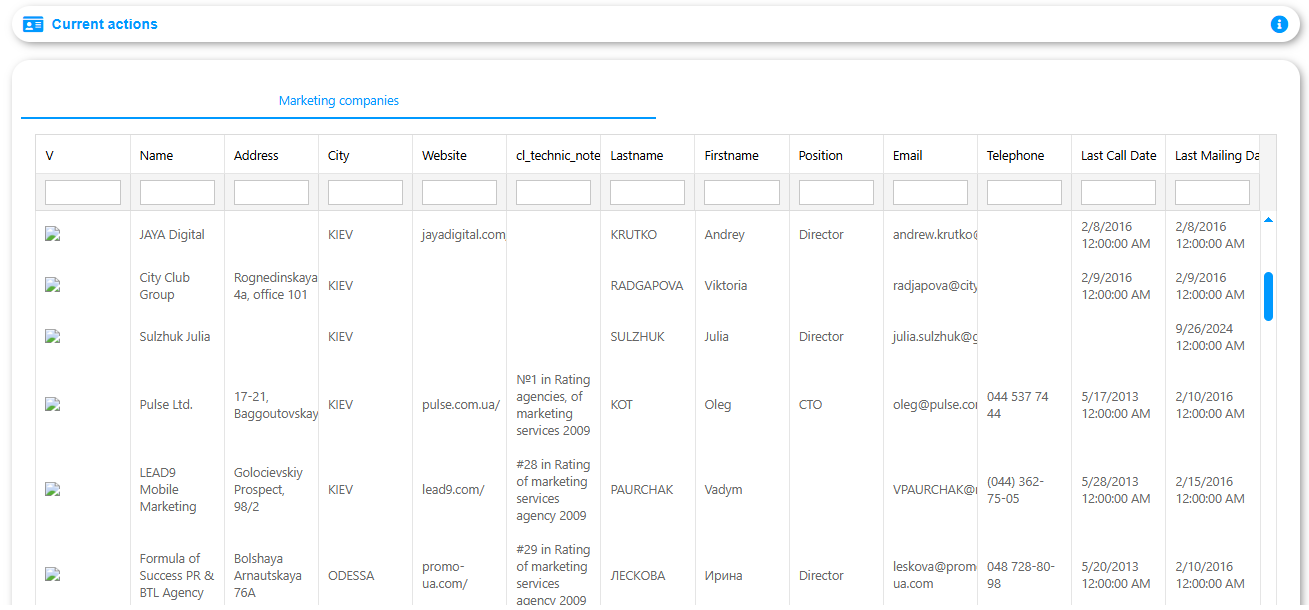1309x610 pixels.
Task: Click the Current actions card icon
Action: [x=33, y=24]
